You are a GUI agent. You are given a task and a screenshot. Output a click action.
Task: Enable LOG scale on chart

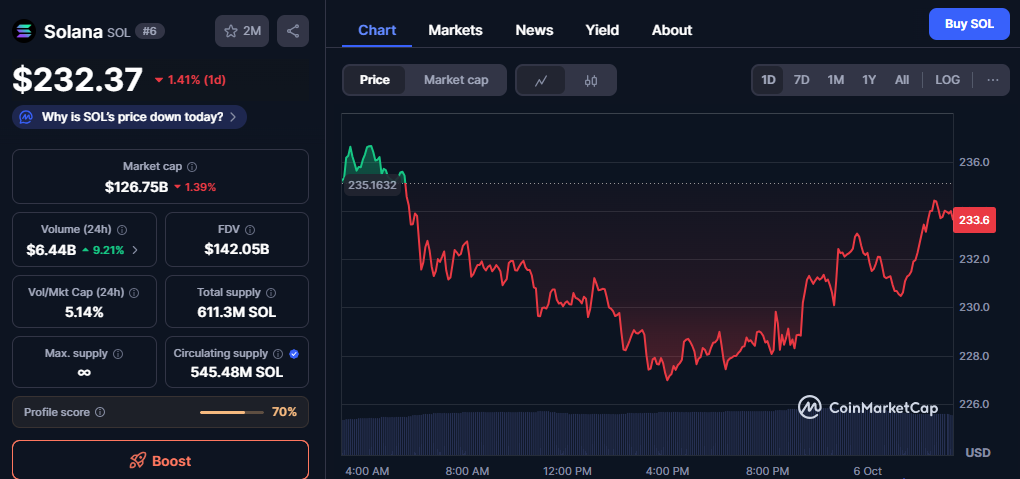(947, 80)
